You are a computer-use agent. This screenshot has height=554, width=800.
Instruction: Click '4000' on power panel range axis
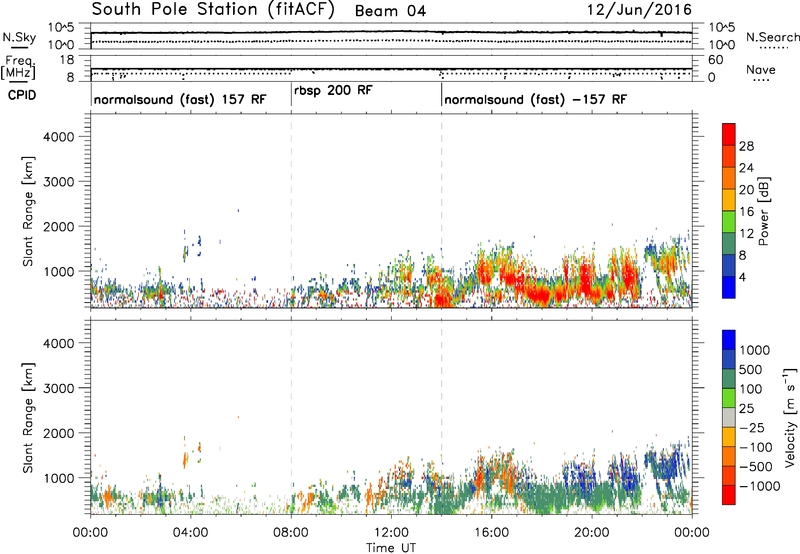point(58,137)
